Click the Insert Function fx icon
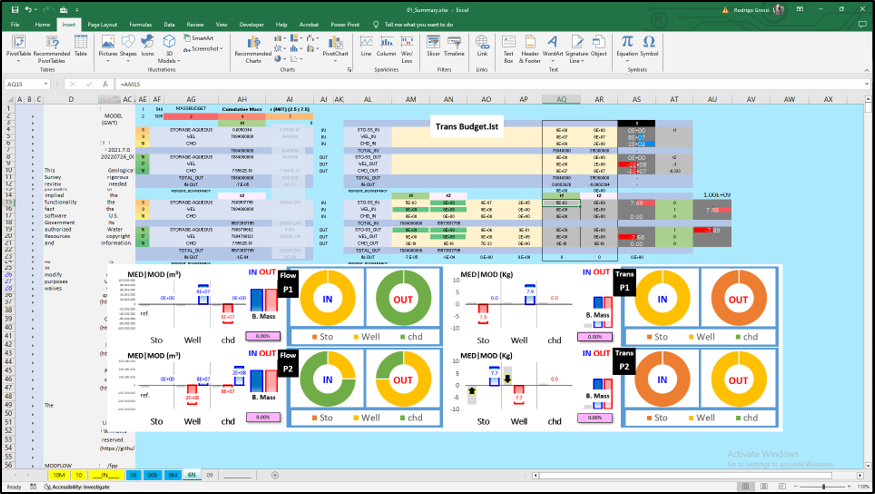Viewport: 875px width, 494px height. (x=105, y=84)
